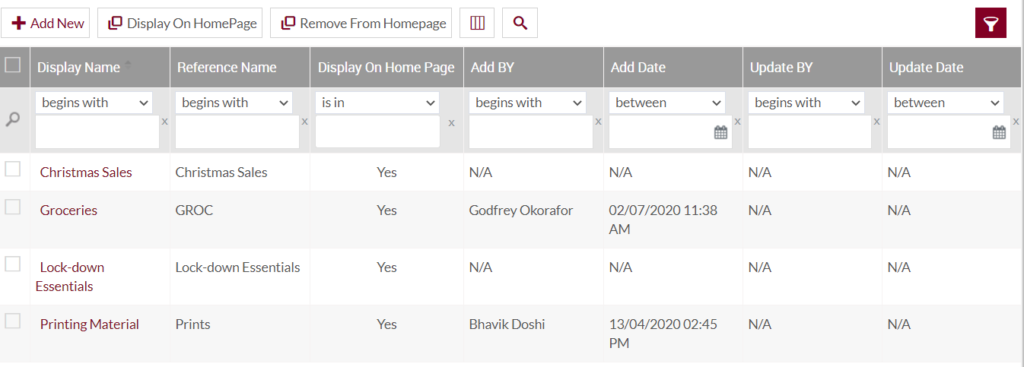Open Add Date 'between' dropdown

click(x=667, y=103)
